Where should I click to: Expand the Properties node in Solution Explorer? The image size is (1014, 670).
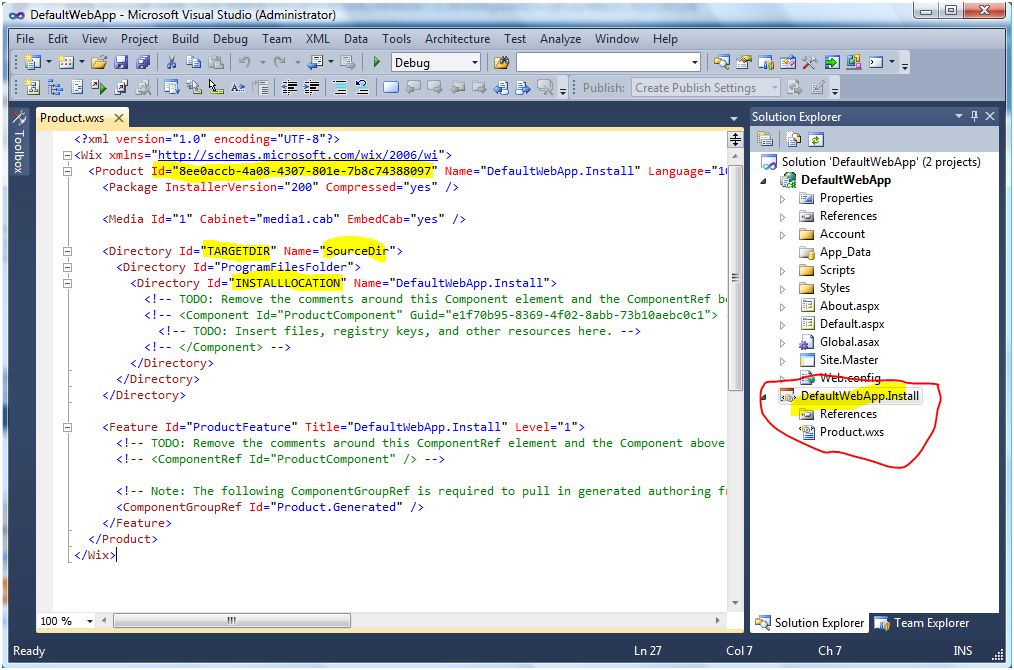(x=782, y=199)
